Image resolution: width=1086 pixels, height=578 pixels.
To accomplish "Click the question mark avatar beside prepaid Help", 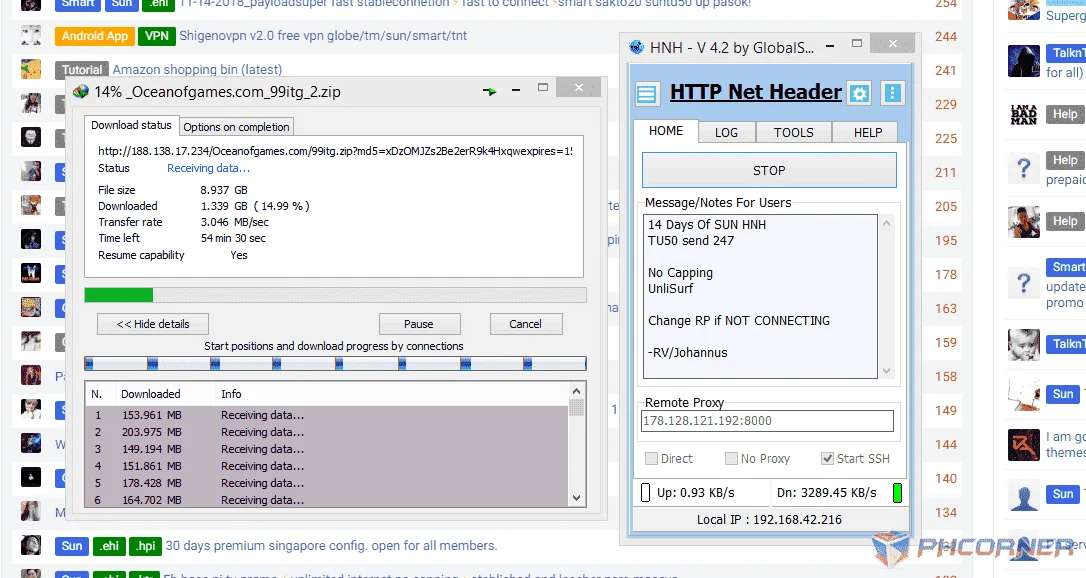I will coord(1024,167).
